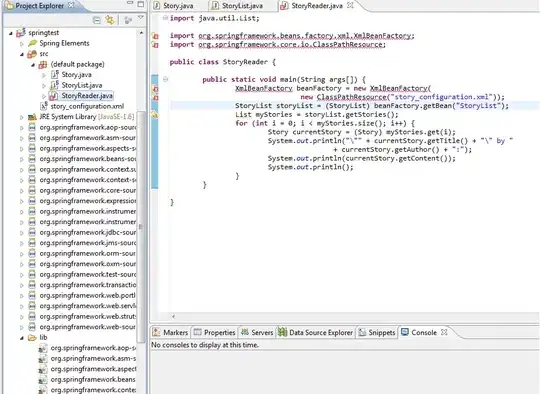Collapse the springtest project node
540x394 pixels.
[x=11, y=33]
